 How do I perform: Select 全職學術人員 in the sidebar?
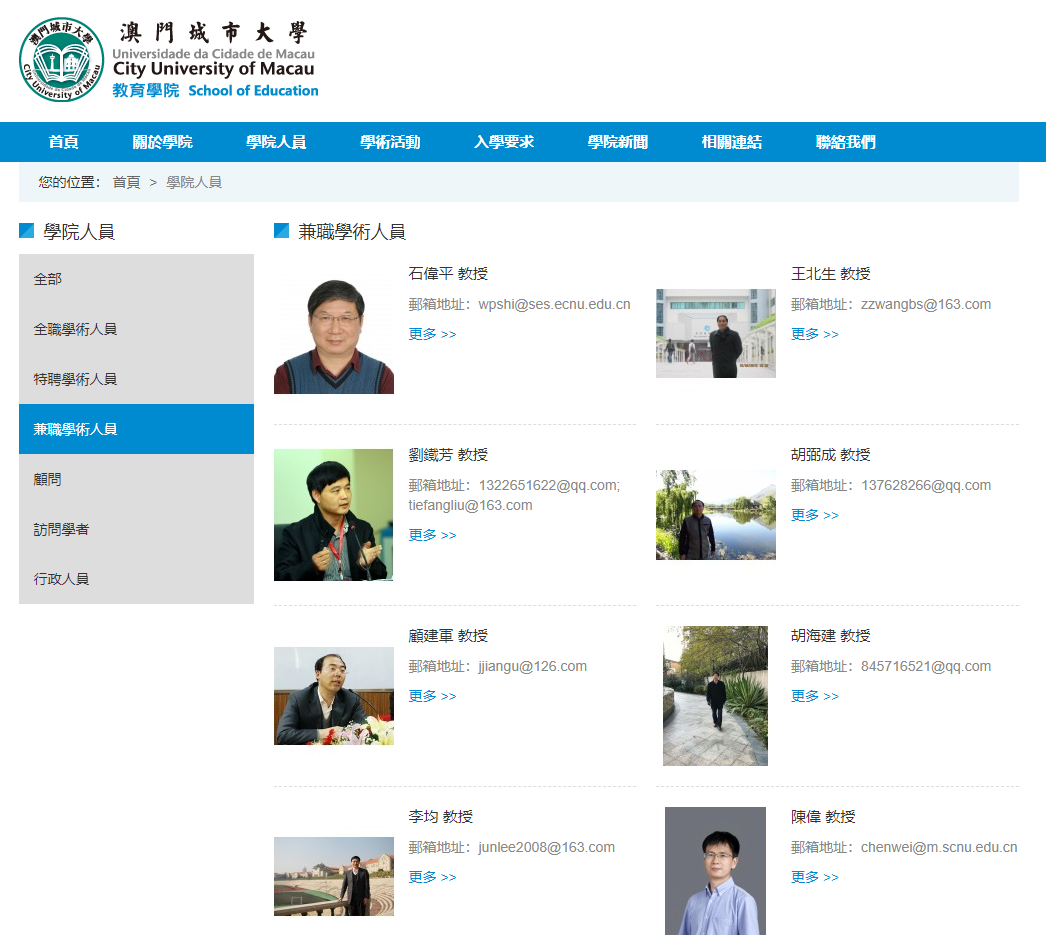[x=136, y=329]
